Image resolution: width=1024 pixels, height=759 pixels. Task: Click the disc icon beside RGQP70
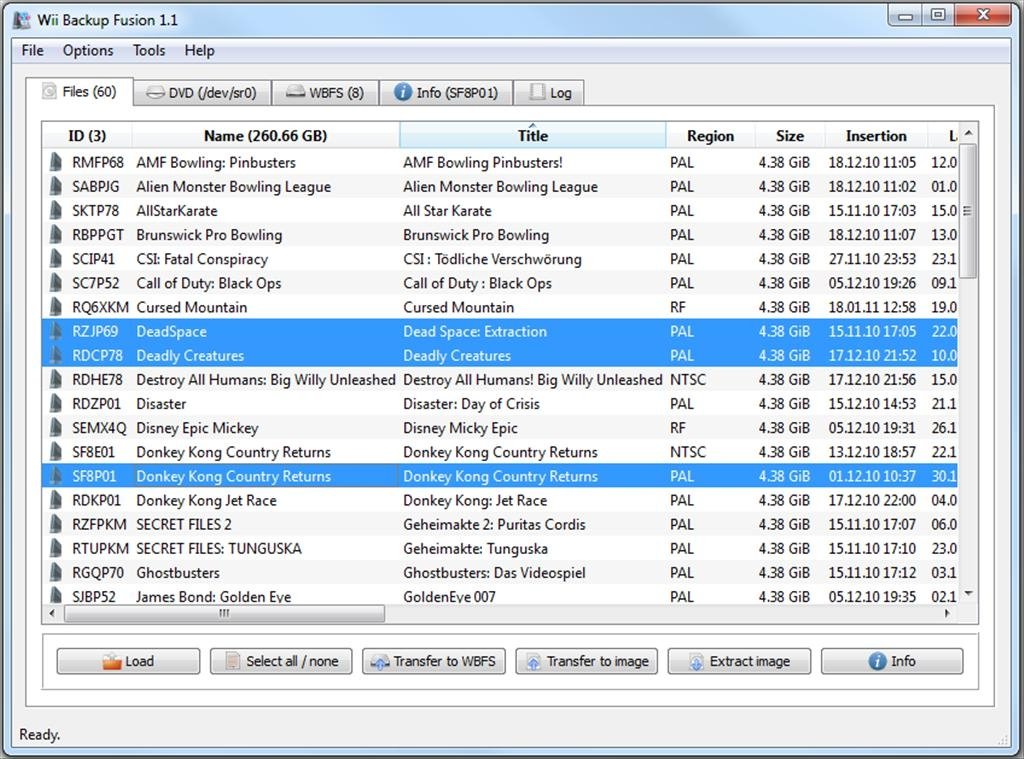(56, 573)
